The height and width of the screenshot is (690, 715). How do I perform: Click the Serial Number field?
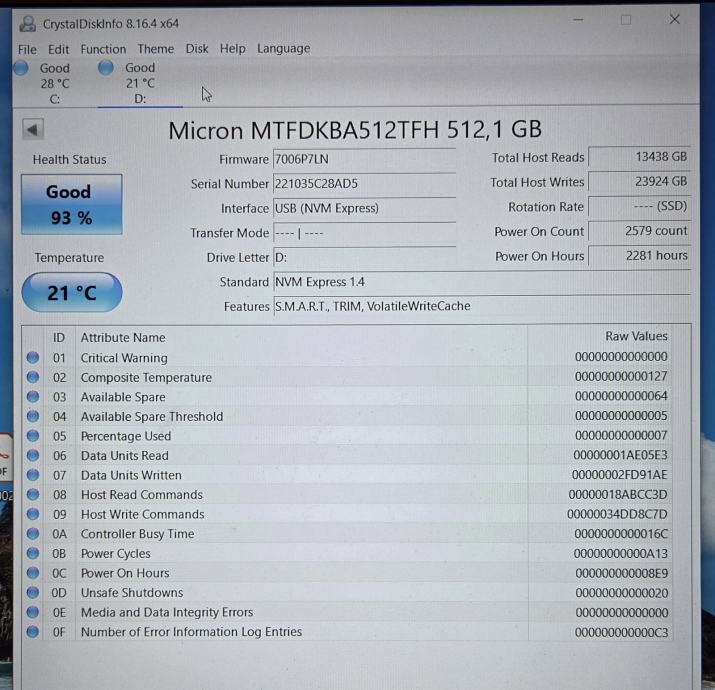(364, 184)
